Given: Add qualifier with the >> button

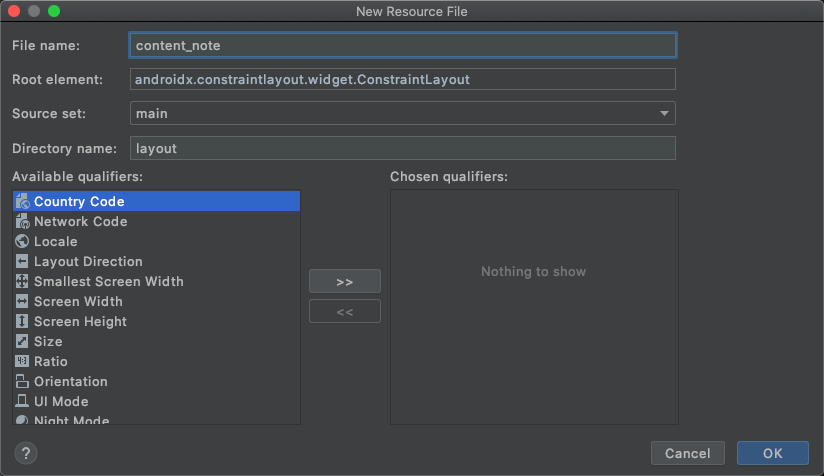Looking at the screenshot, I should pyautogui.click(x=345, y=281).
